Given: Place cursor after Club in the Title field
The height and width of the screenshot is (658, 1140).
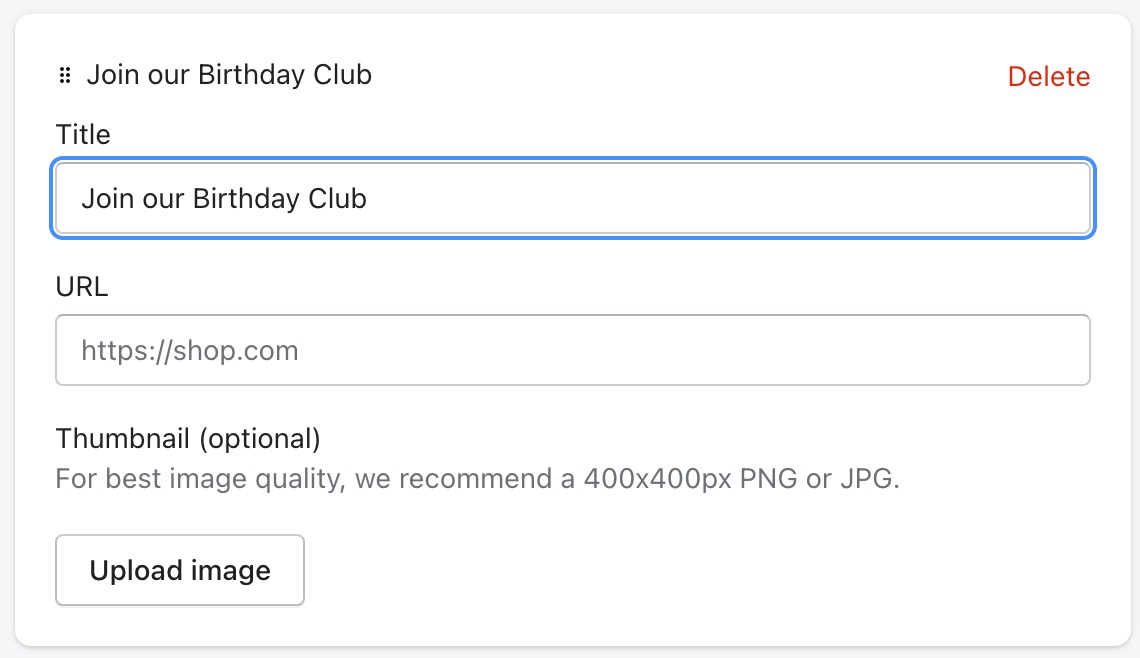Looking at the screenshot, I should [x=368, y=198].
